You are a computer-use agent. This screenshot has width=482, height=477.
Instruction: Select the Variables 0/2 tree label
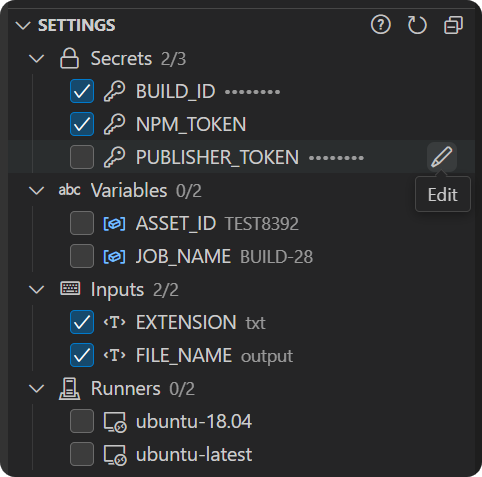point(146,191)
